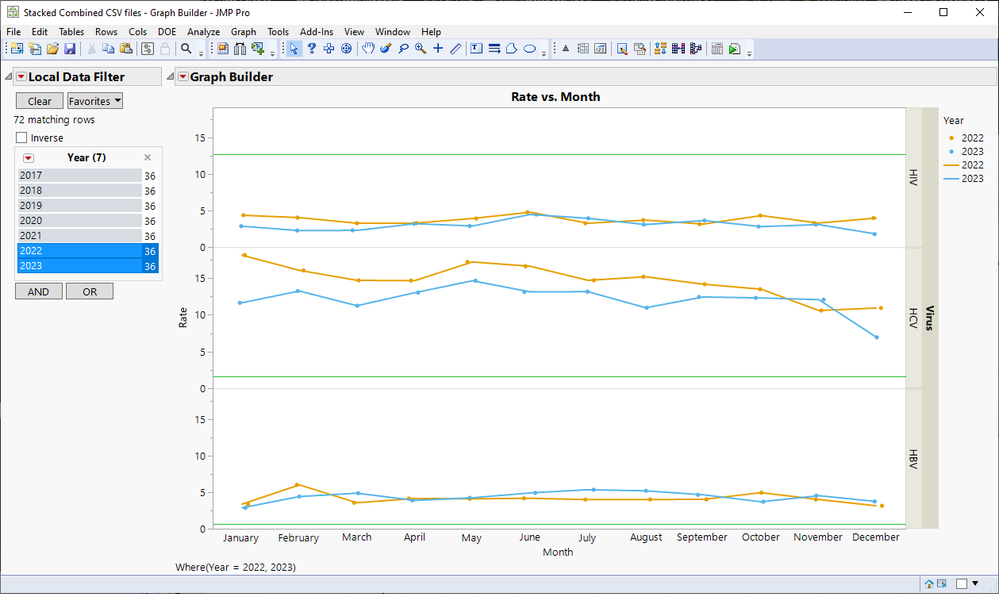Click the run script green arrow icon

[735, 48]
